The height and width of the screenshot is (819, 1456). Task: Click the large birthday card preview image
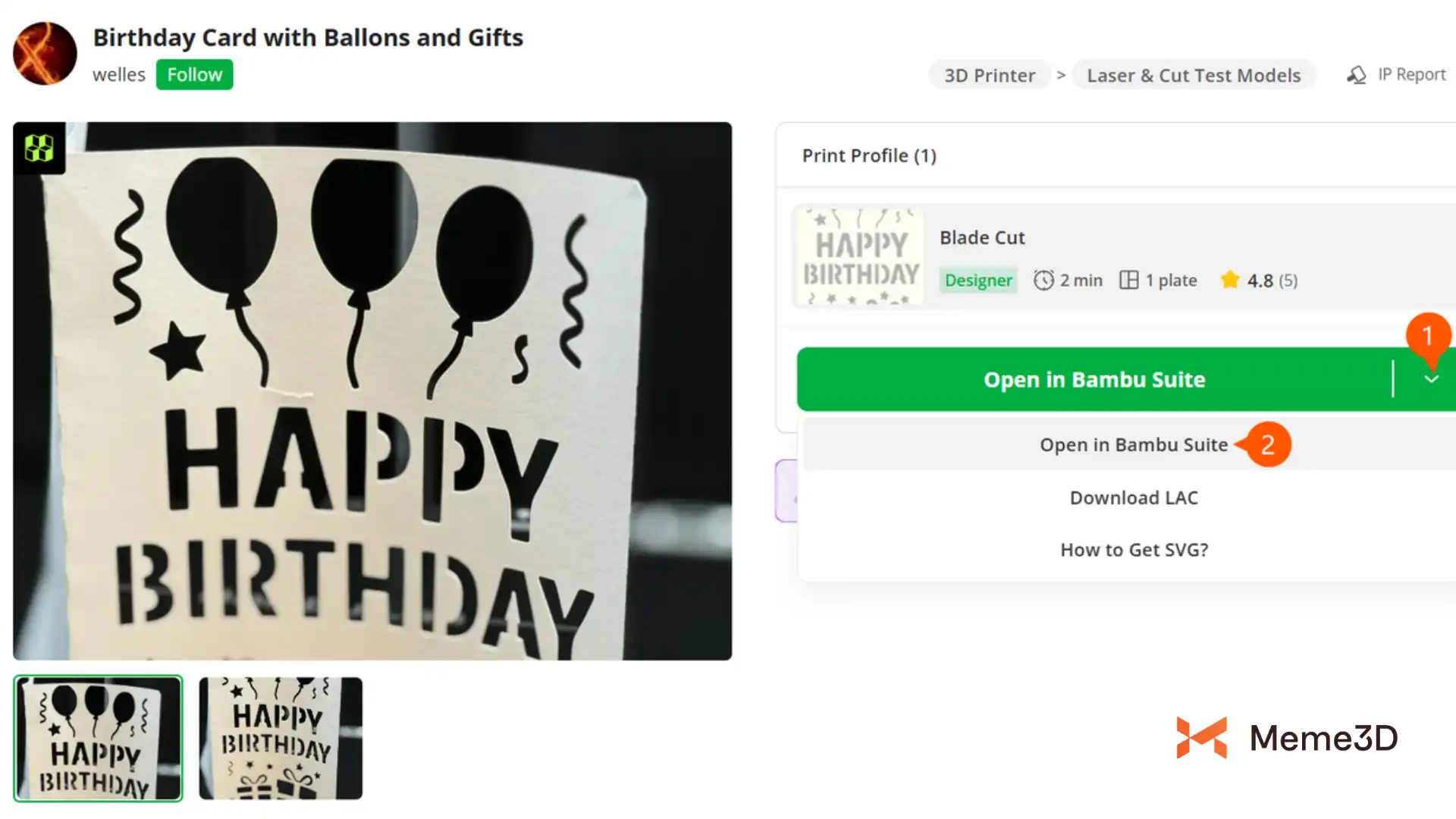[x=372, y=391]
